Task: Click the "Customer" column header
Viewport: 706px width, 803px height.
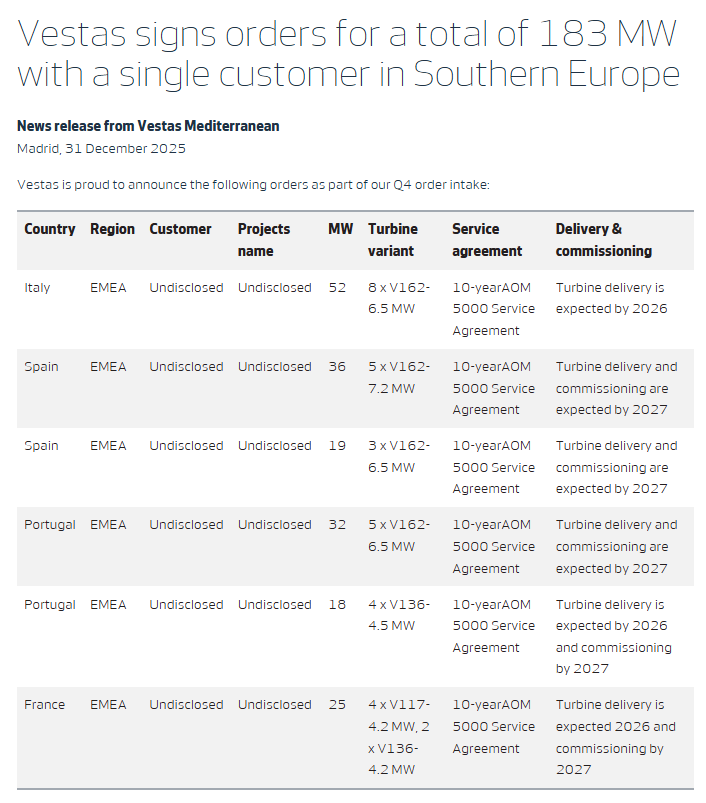Action: (x=181, y=229)
